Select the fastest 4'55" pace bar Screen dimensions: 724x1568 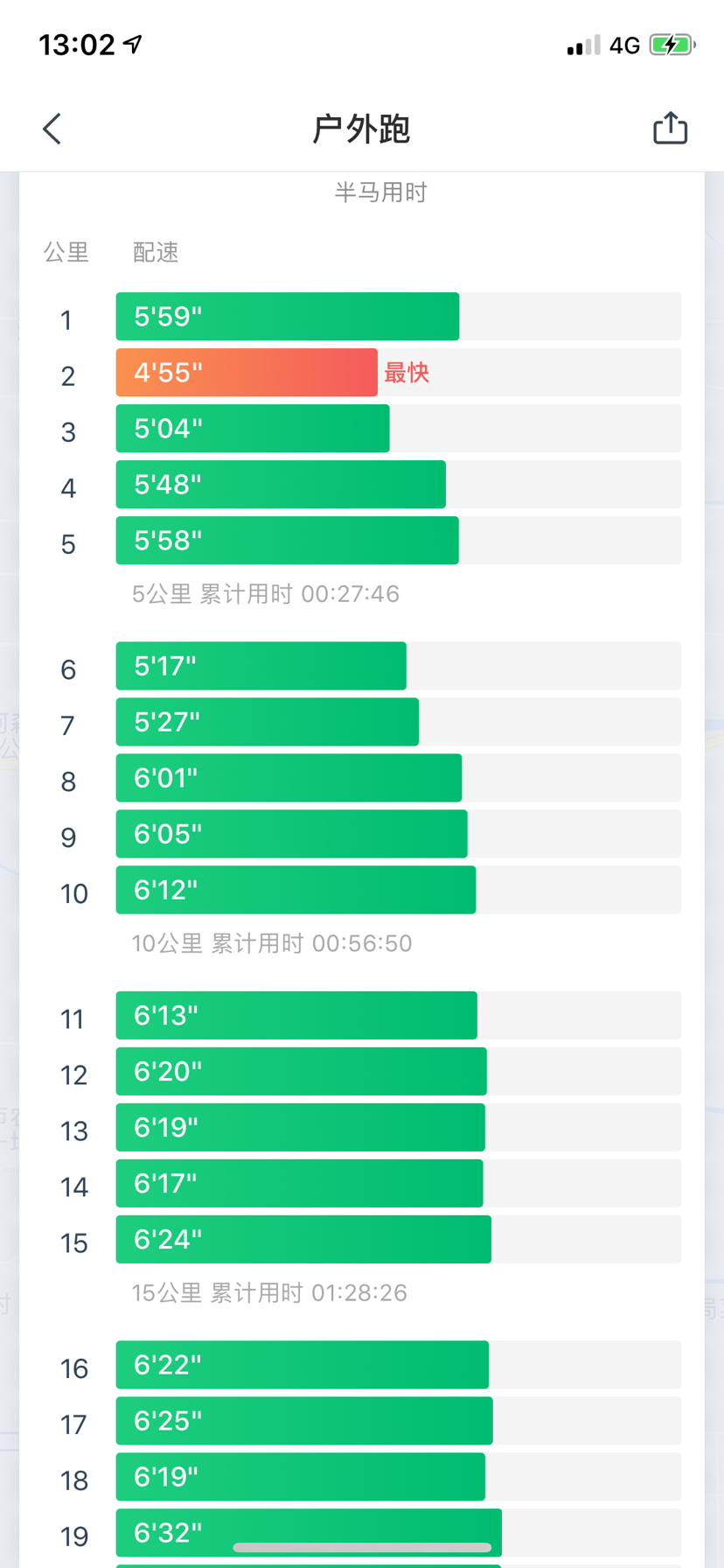pyautogui.click(x=247, y=373)
